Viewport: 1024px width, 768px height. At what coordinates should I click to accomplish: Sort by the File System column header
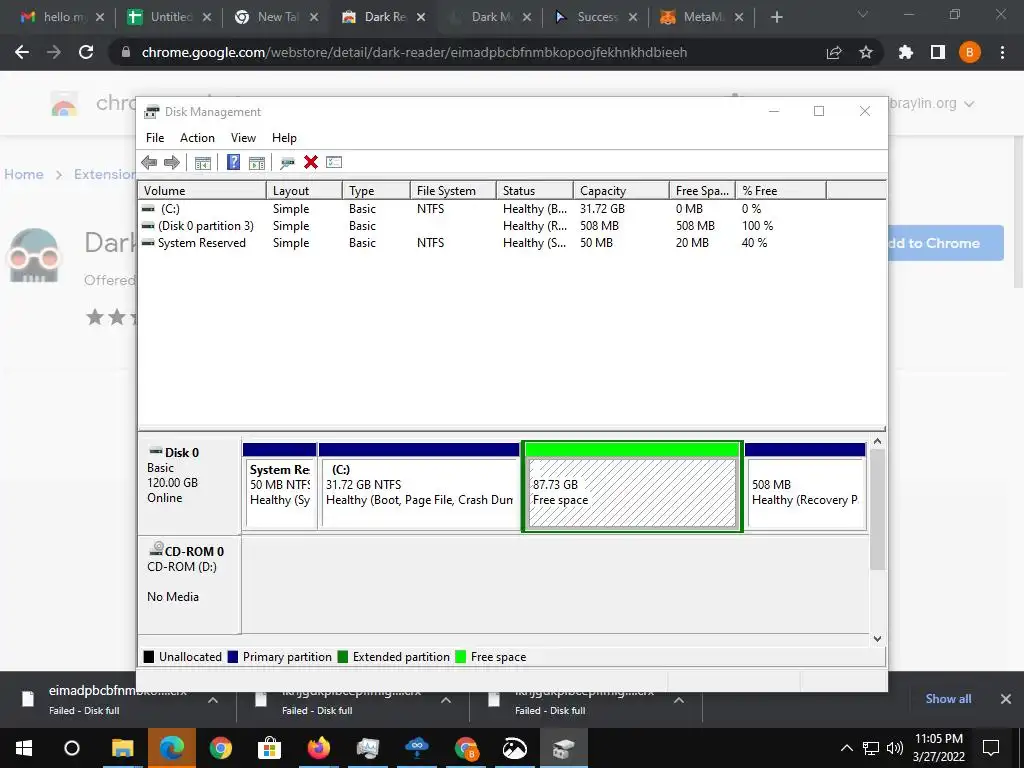click(x=453, y=191)
